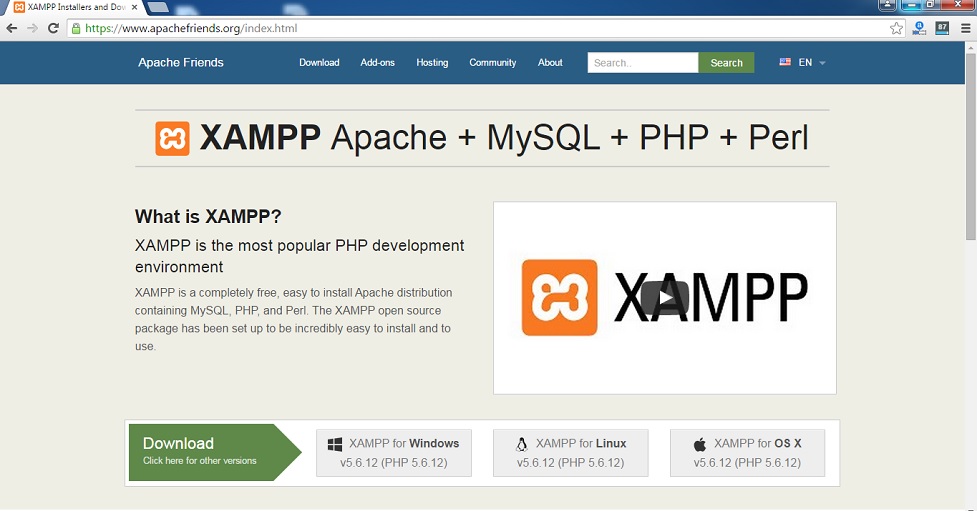Click the Apache Friends site title

[x=181, y=62]
